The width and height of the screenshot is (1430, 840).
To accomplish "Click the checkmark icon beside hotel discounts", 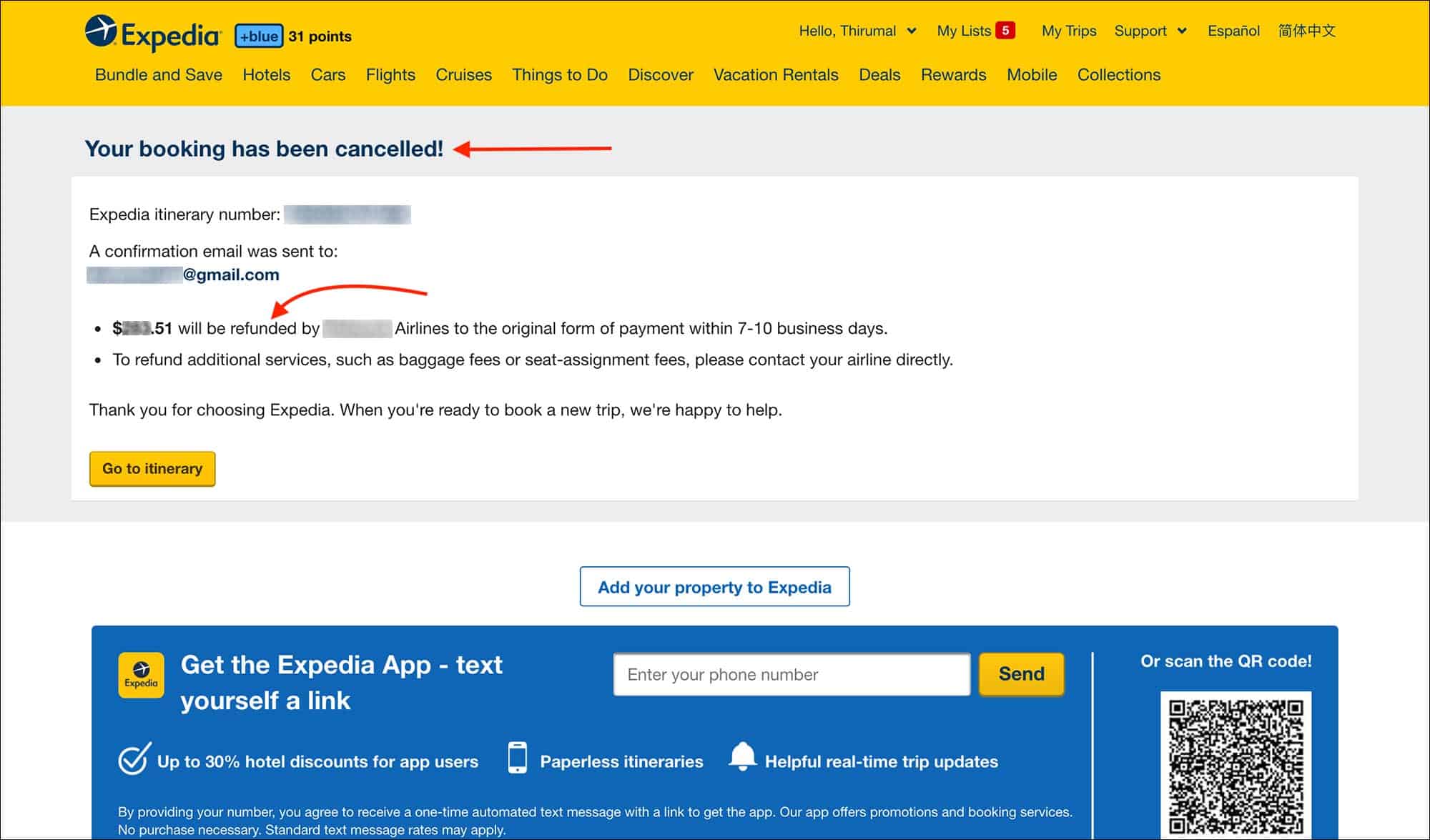I will coord(134,759).
